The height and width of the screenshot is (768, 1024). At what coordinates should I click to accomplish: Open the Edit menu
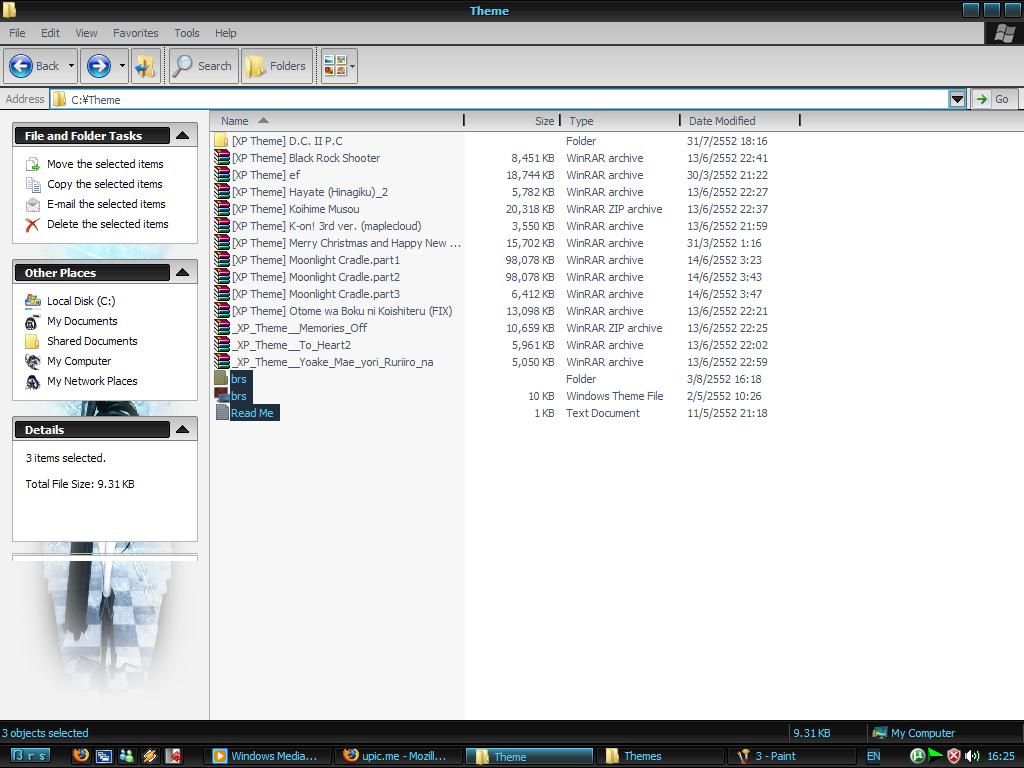(50, 33)
